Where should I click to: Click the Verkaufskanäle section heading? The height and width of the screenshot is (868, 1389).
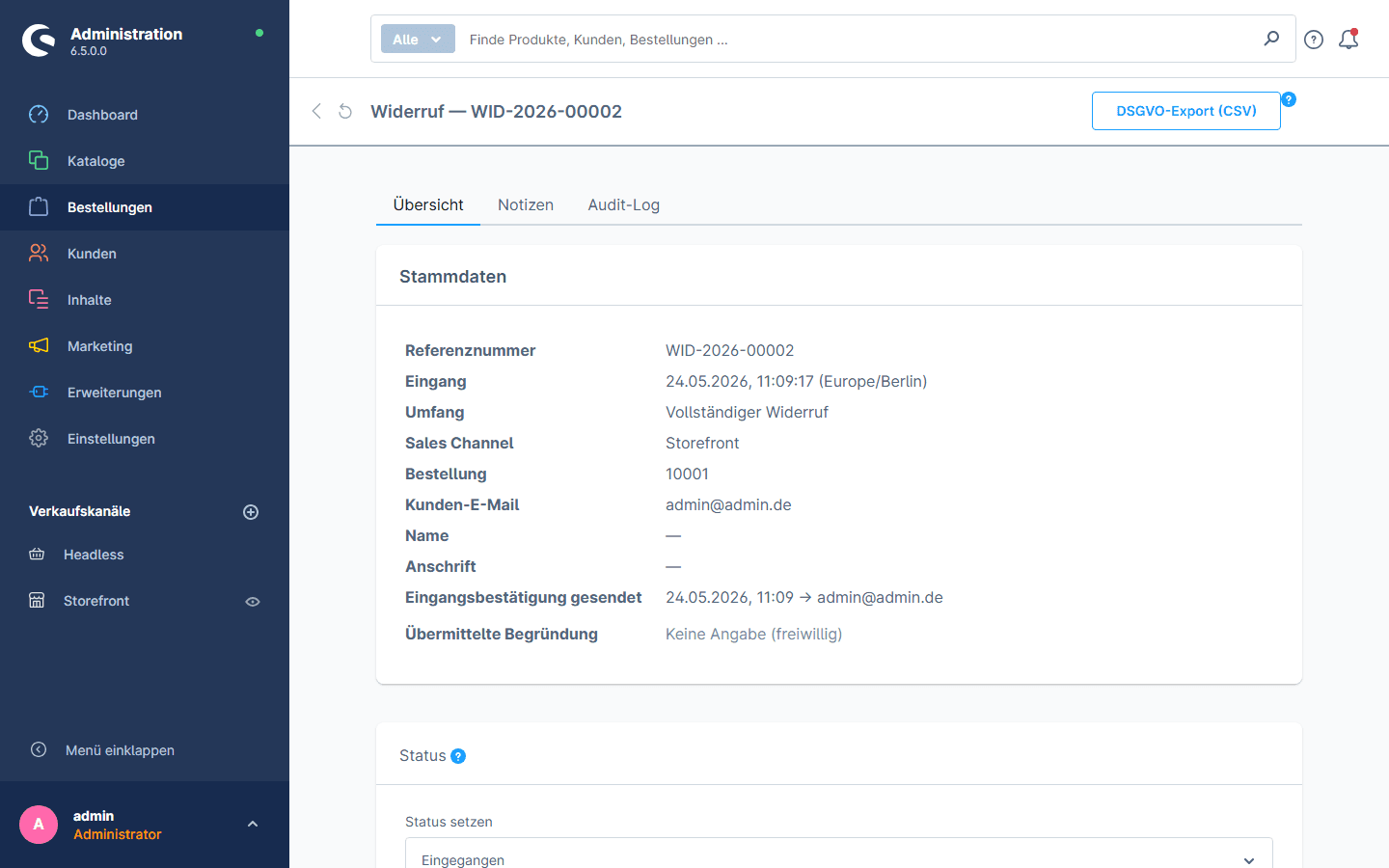[x=79, y=511]
